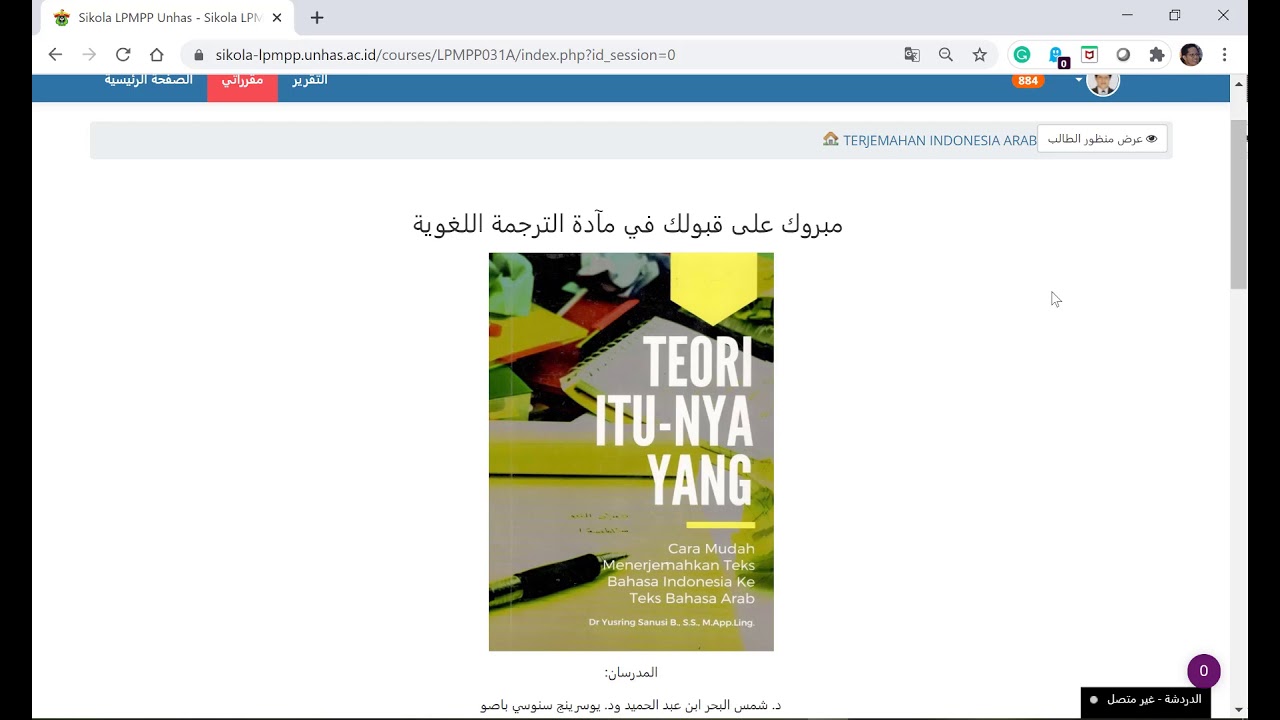Image resolution: width=1280 pixels, height=720 pixels.
Task: Open the chat bubble with 0 count
Action: (1203, 671)
